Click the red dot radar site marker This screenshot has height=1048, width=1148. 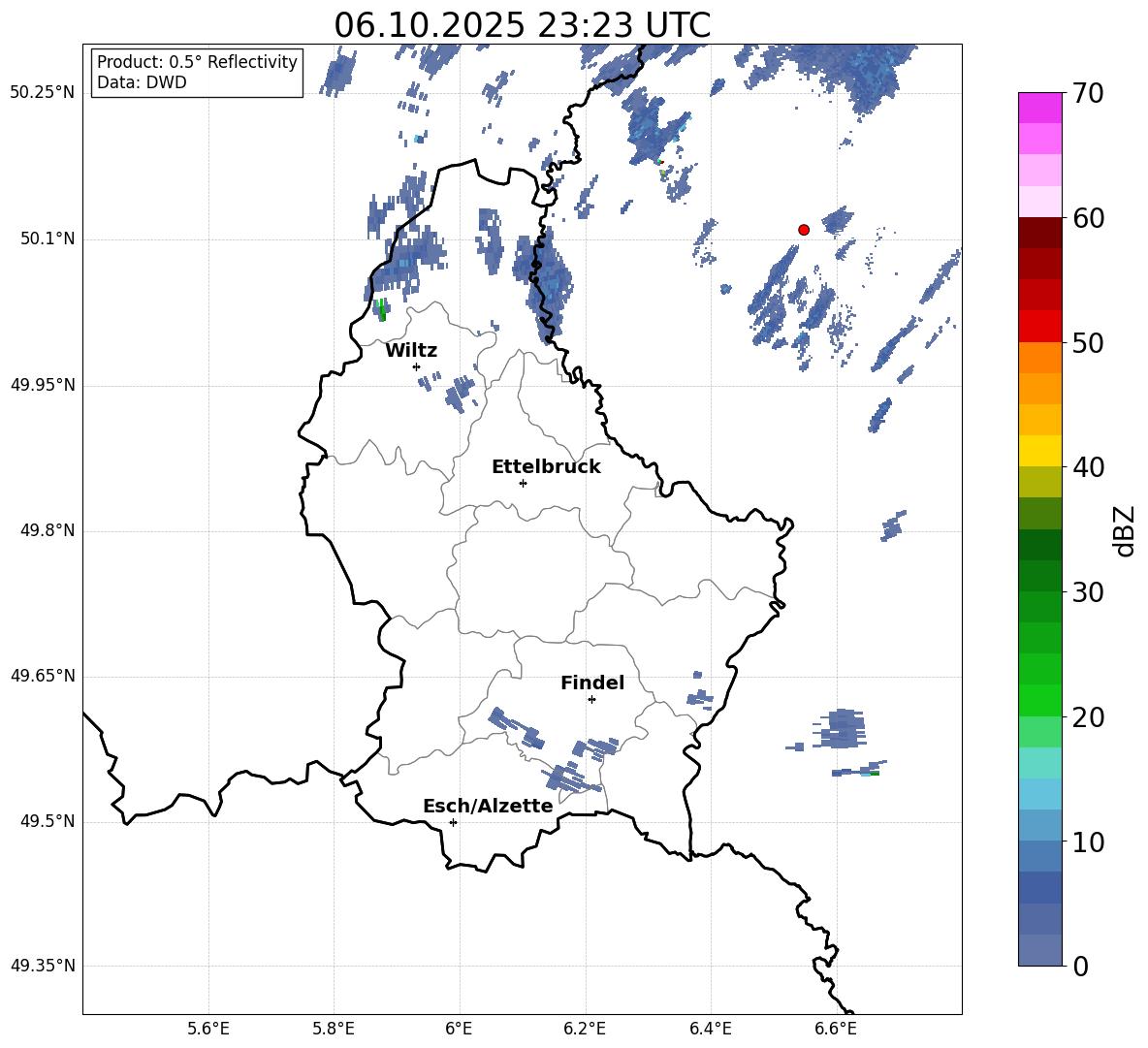coord(804,230)
